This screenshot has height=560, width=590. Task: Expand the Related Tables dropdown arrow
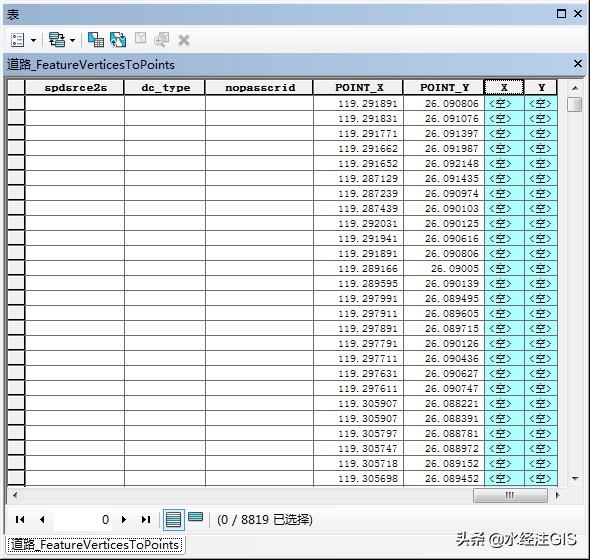[72, 40]
